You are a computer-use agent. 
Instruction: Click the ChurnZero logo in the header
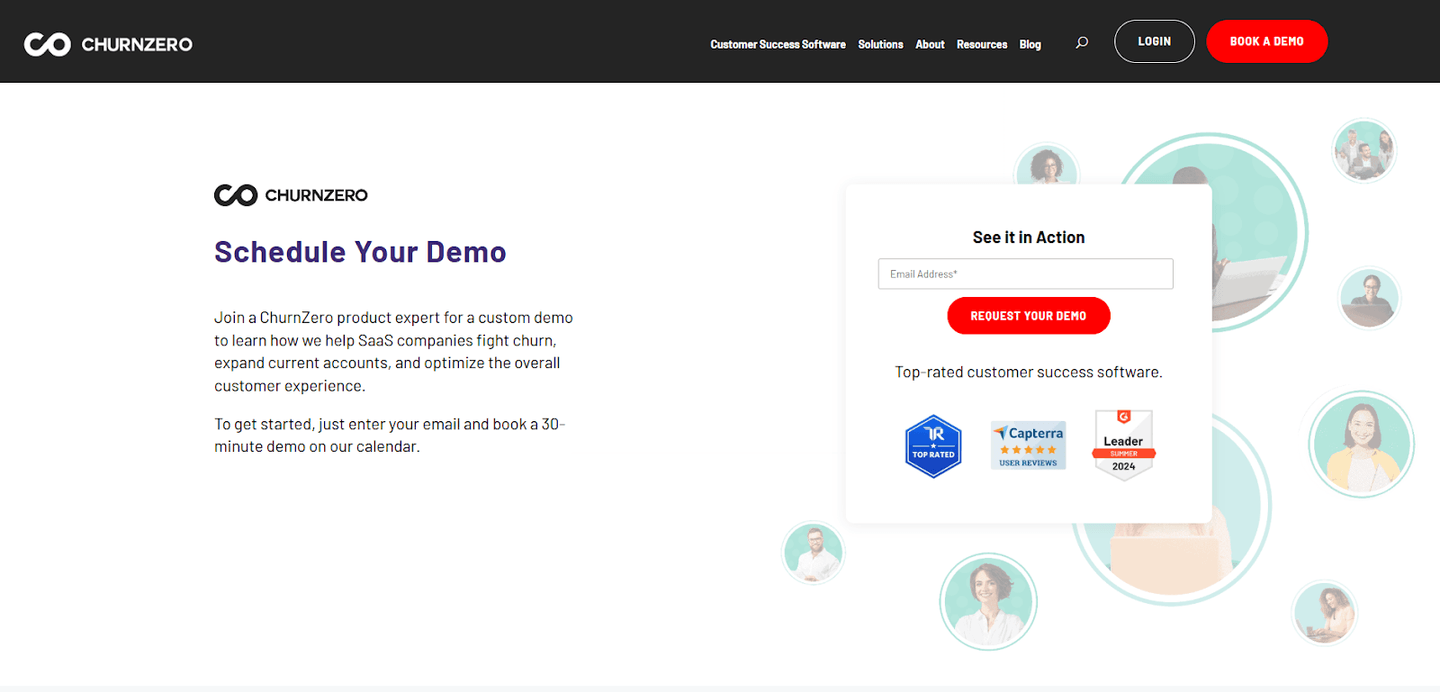[108, 43]
